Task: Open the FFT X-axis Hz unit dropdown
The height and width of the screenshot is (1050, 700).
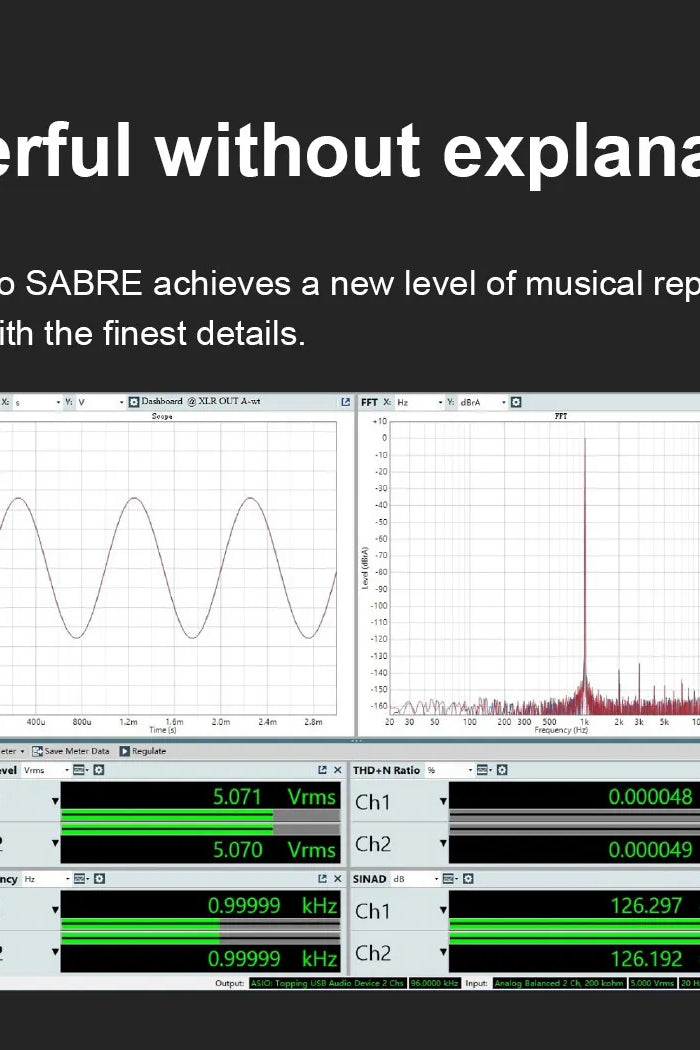Action: click(439, 402)
